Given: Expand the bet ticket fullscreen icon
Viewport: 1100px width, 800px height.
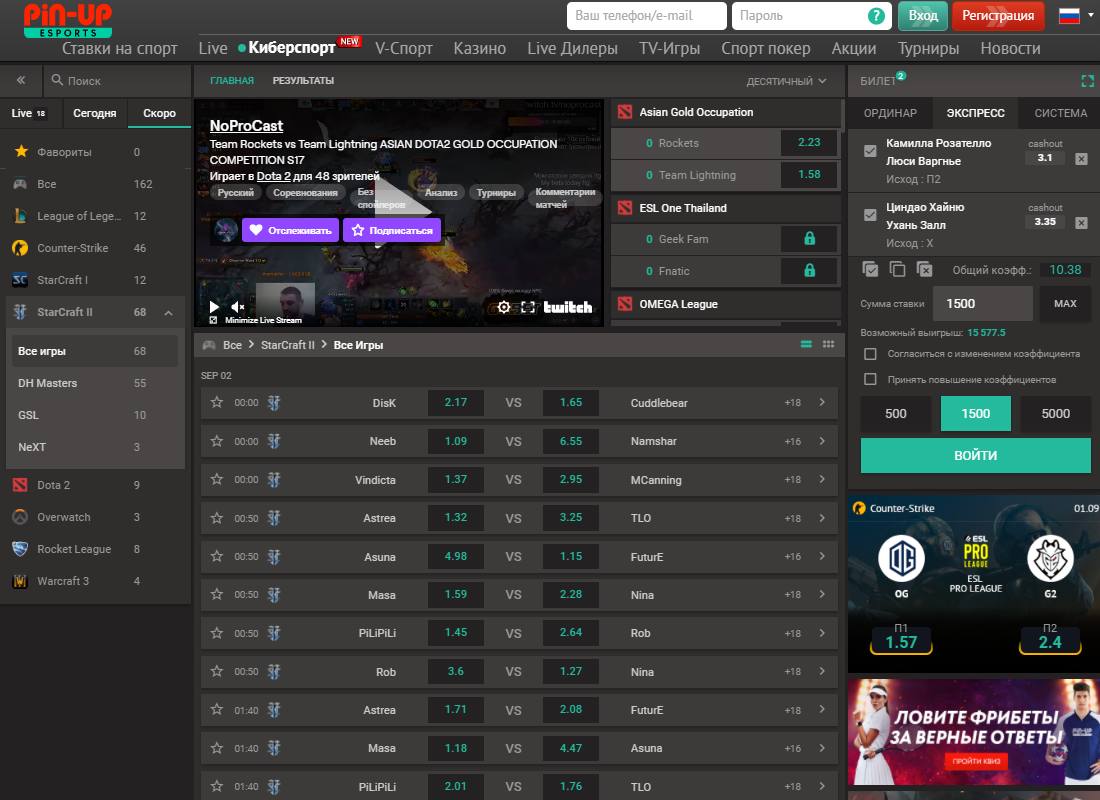Looking at the screenshot, I should coord(1088,81).
